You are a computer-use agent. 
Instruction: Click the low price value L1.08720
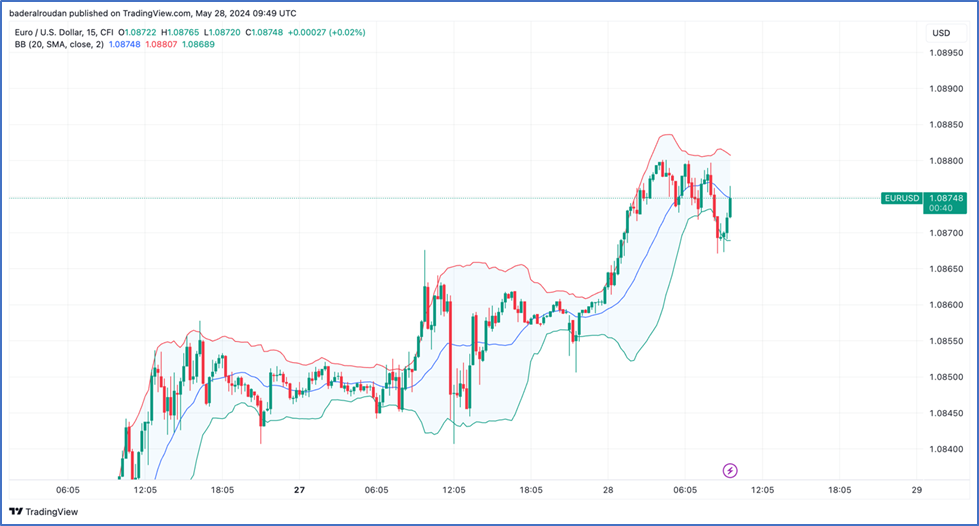coord(222,32)
